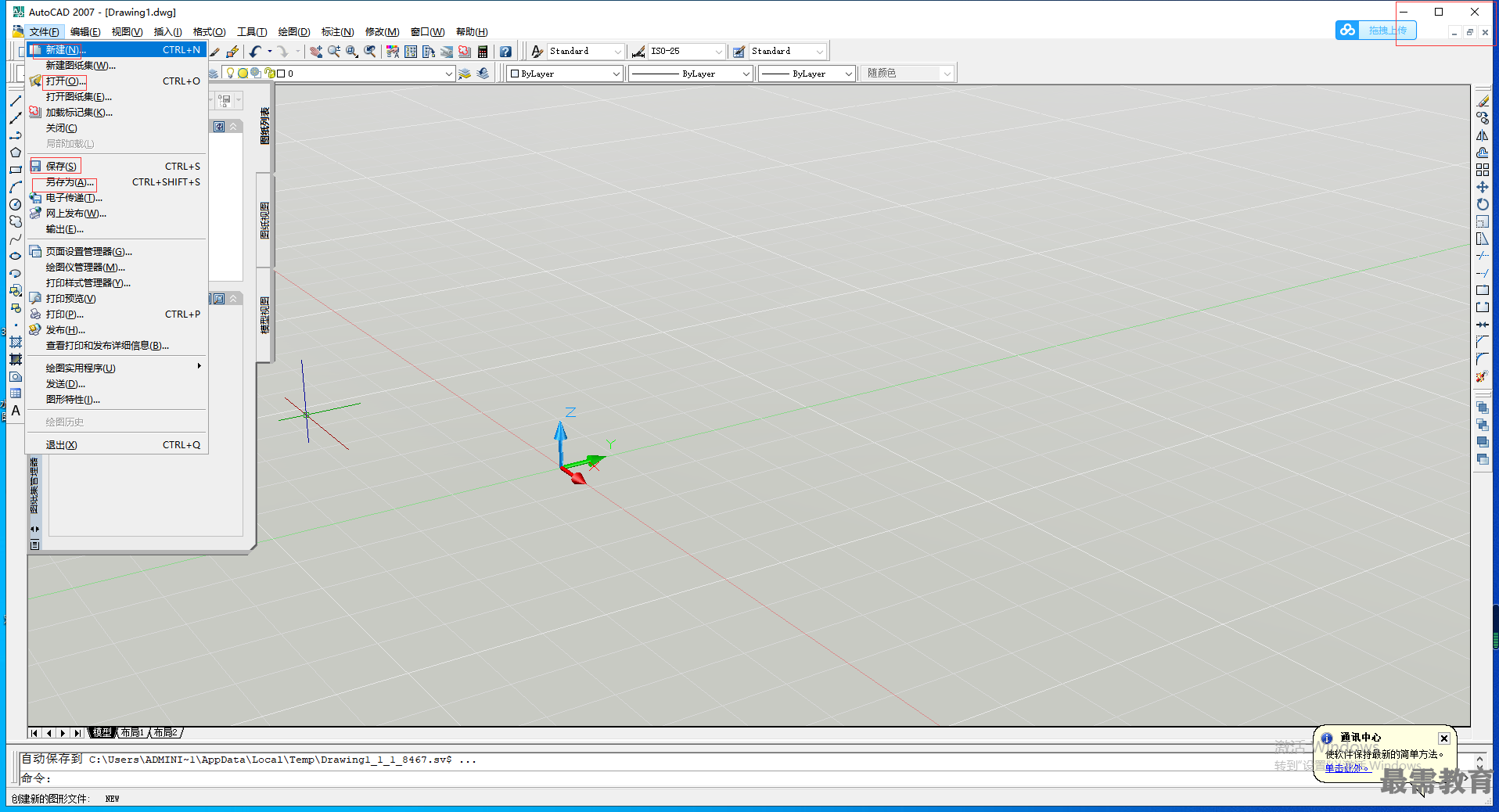The image size is (1499, 812).
Task: Open the ByLayer color control dropdown
Action: tap(616, 74)
